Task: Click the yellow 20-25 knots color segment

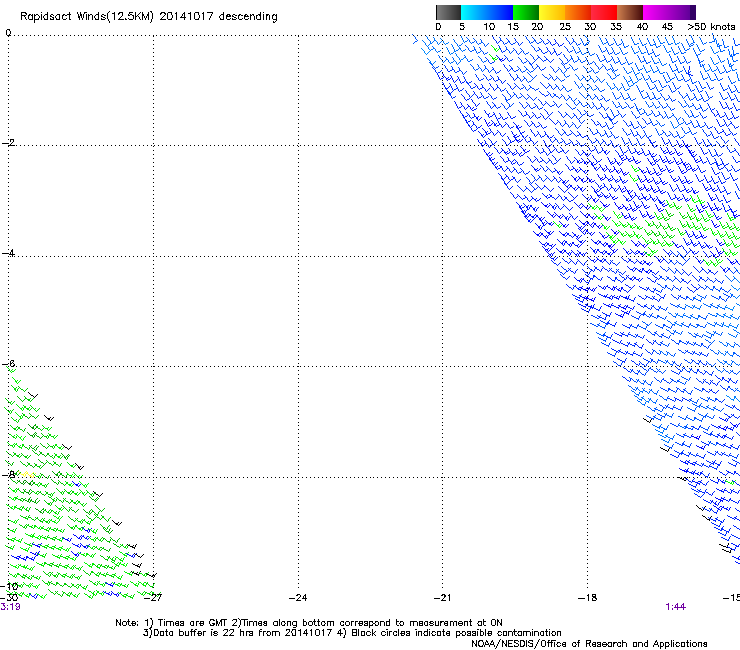Action: pyautogui.click(x=552, y=12)
